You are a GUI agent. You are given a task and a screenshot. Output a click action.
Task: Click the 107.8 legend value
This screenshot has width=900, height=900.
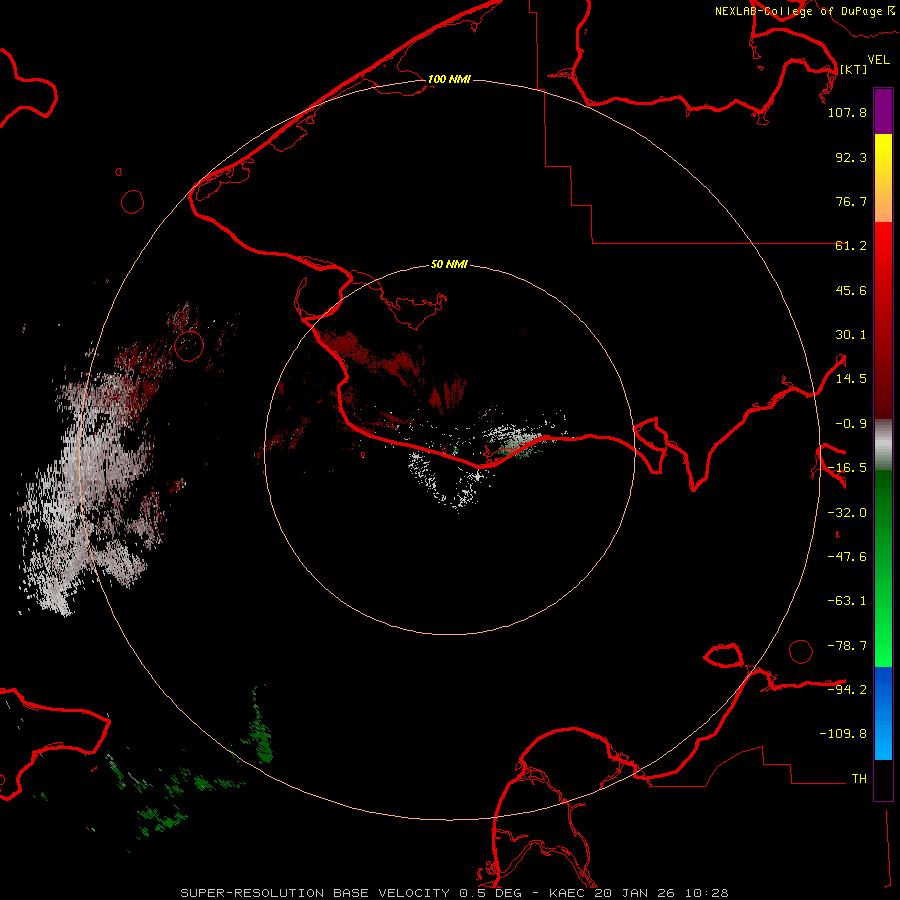(847, 112)
